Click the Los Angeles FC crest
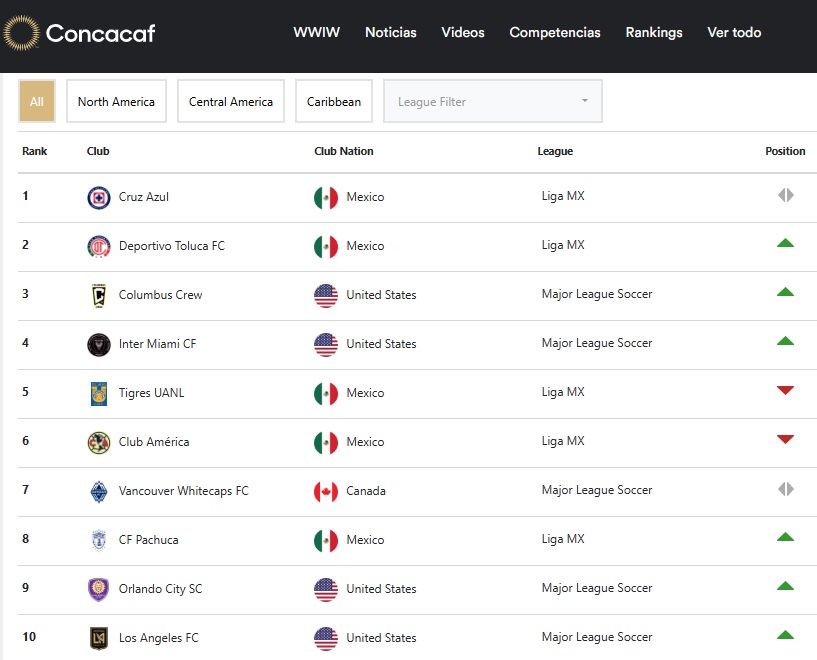Screen dimensions: 817x660 click(x=98, y=639)
